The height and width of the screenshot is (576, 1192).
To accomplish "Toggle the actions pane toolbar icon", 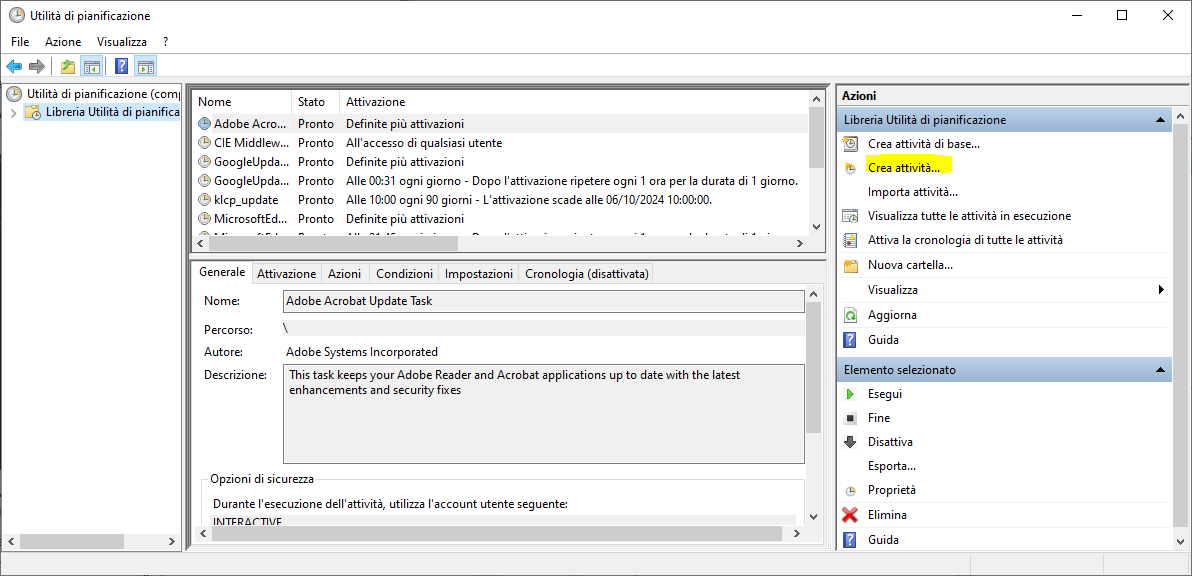I will pos(146,66).
